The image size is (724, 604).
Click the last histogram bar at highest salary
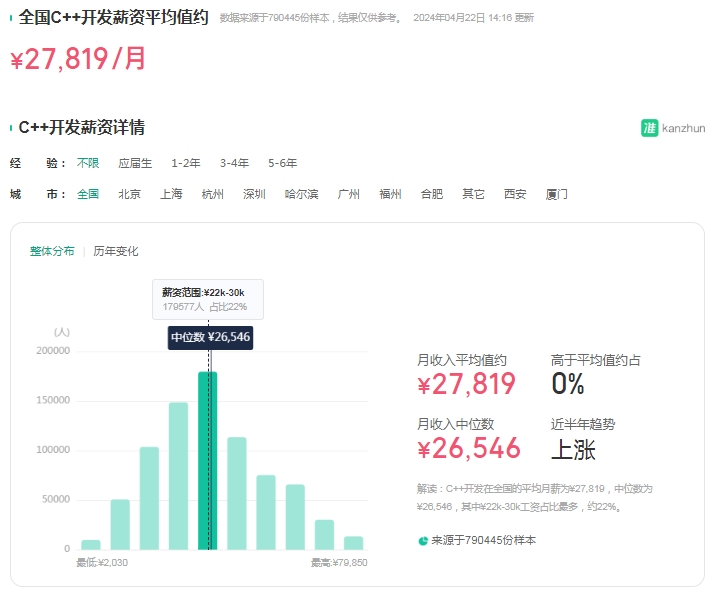tap(354, 543)
